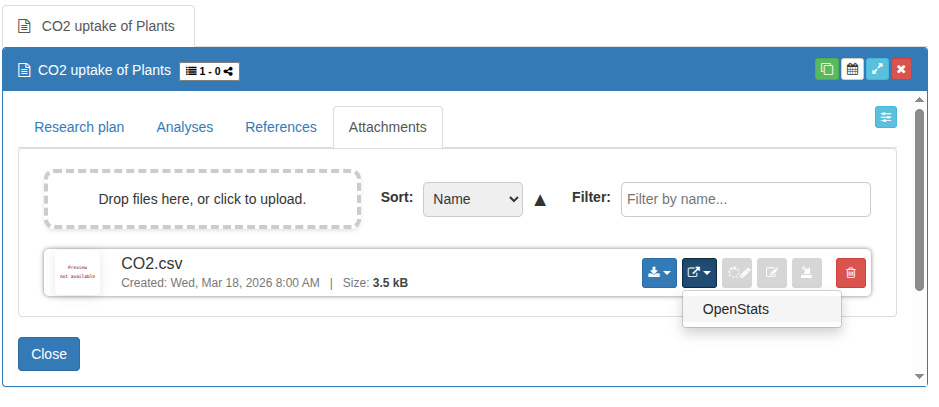Switch to the Analyses tab
Image resolution: width=939 pixels, height=407 pixels.
point(185,127)
